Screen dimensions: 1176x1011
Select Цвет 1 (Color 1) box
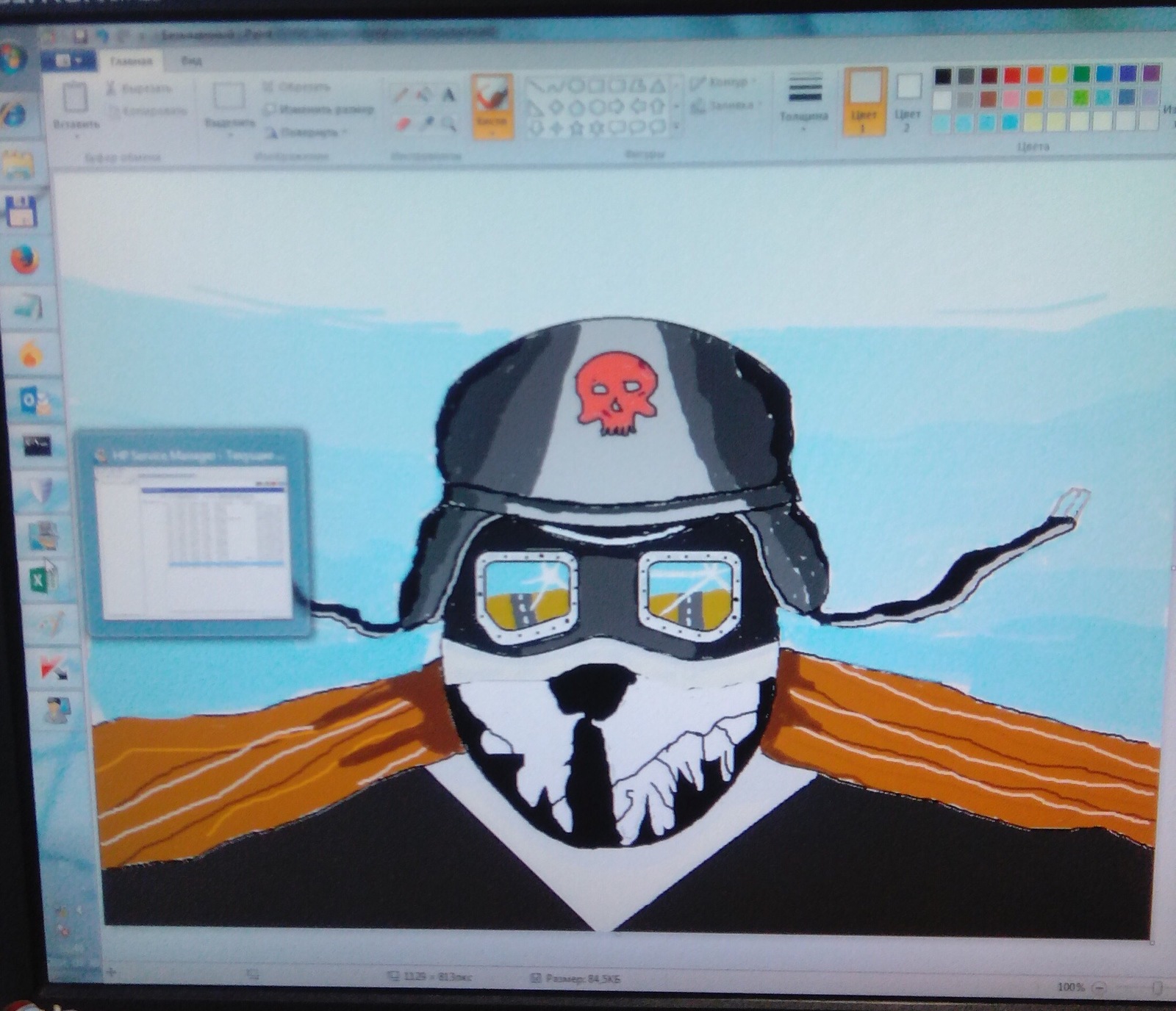point(864,101)
